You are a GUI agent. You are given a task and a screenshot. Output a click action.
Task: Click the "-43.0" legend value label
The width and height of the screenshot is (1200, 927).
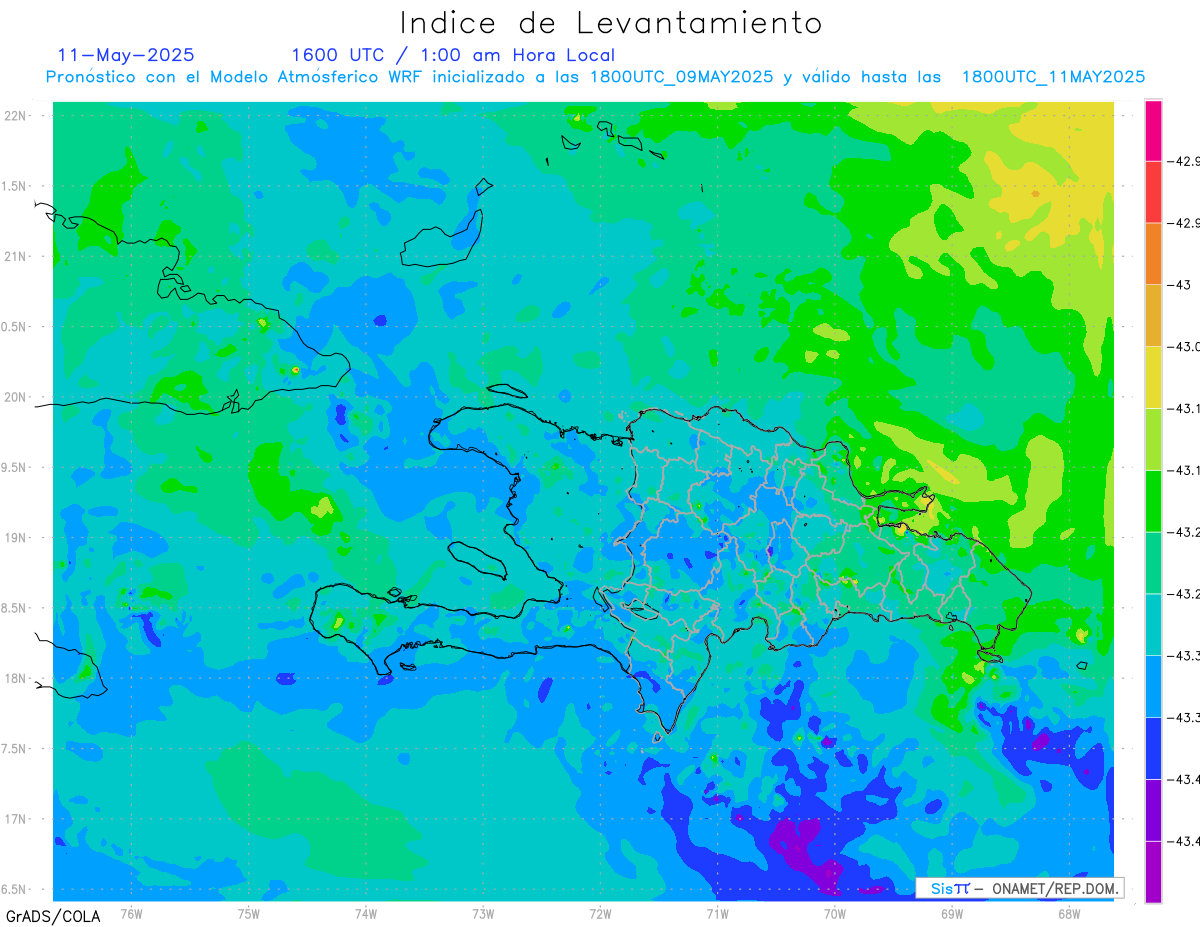1183,347
